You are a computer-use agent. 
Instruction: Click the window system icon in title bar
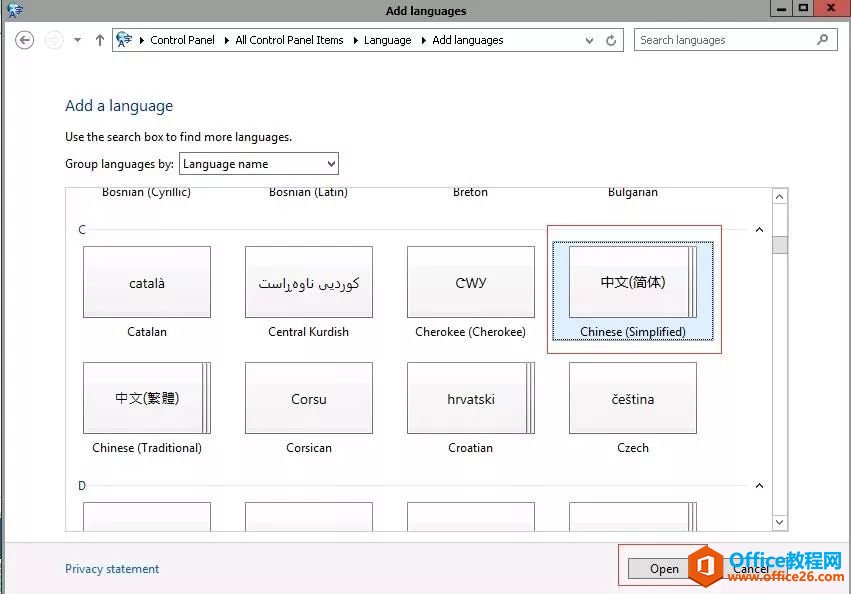point(15,10)
